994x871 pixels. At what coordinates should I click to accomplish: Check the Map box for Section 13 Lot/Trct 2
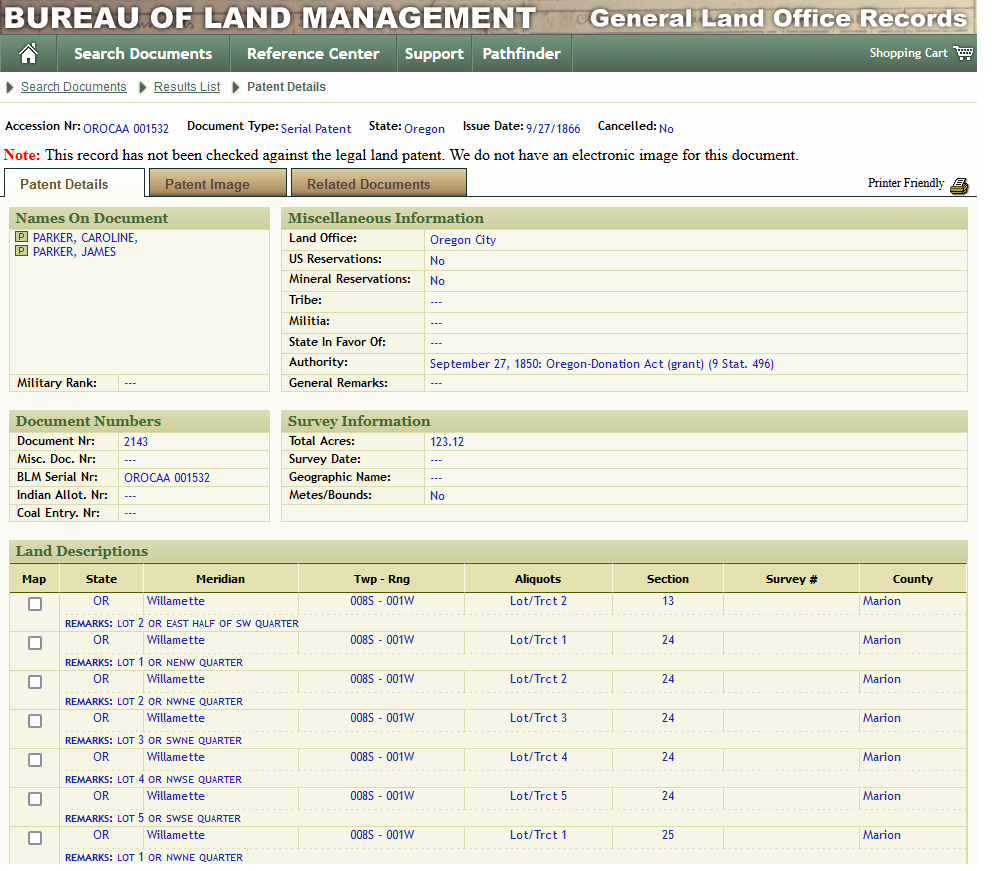tap(35, 604)
